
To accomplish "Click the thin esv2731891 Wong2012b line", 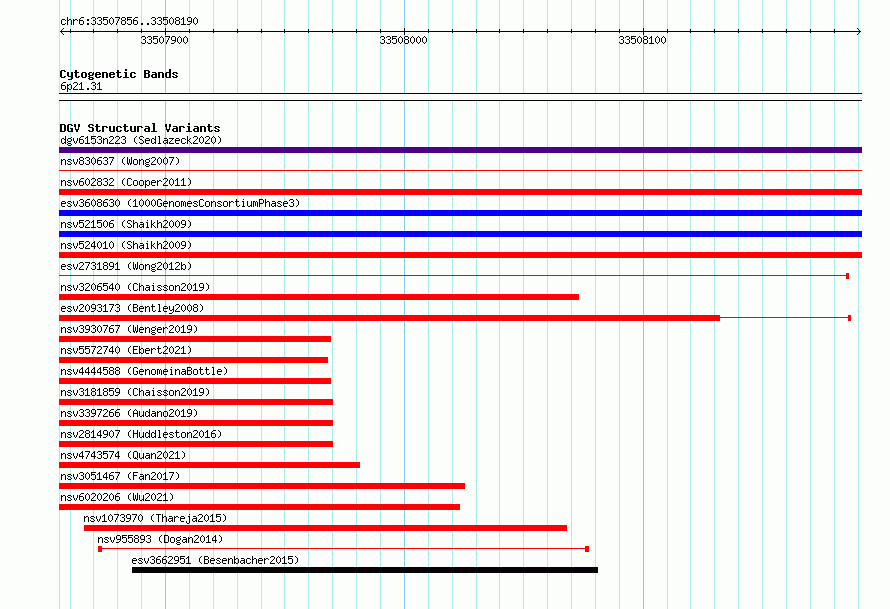I will [454, 276].
